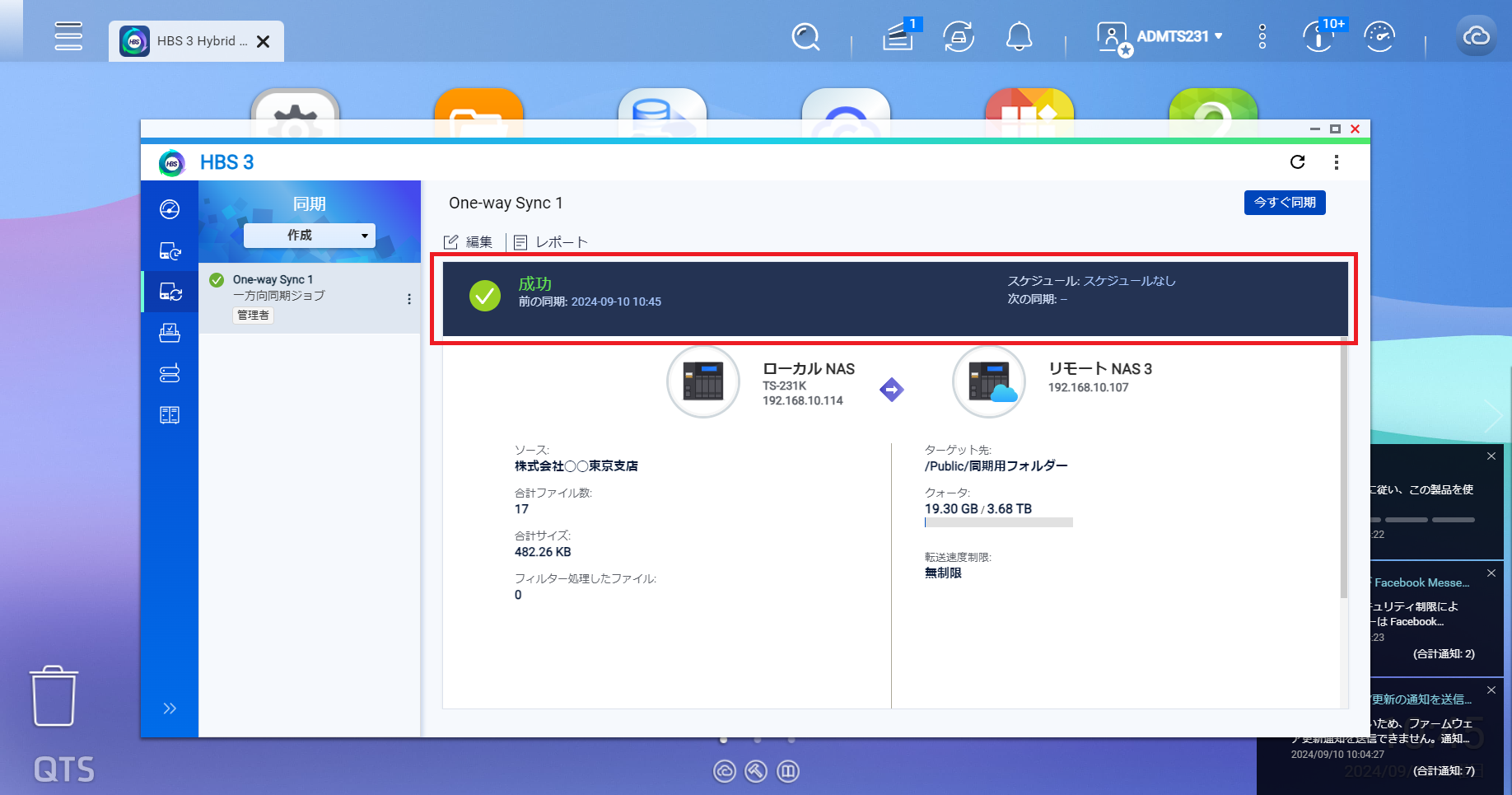Click the feedback icon in bottom dock
The height and width of the screenshot is (795, 1512).
pos(788,771)
